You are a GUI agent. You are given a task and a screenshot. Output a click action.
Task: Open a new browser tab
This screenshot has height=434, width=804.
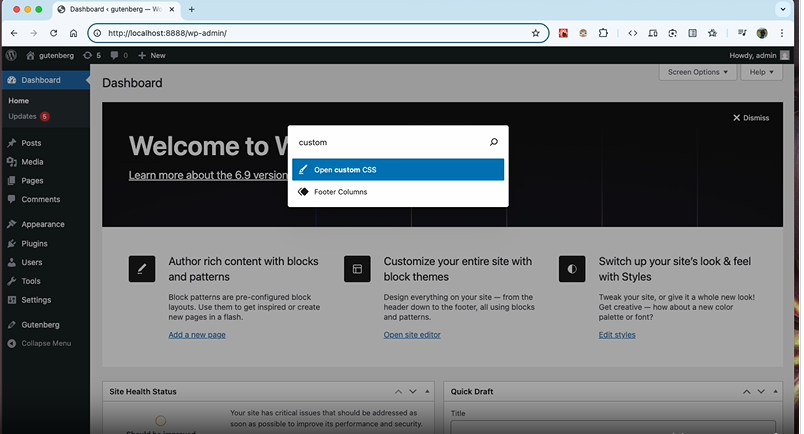191,9
